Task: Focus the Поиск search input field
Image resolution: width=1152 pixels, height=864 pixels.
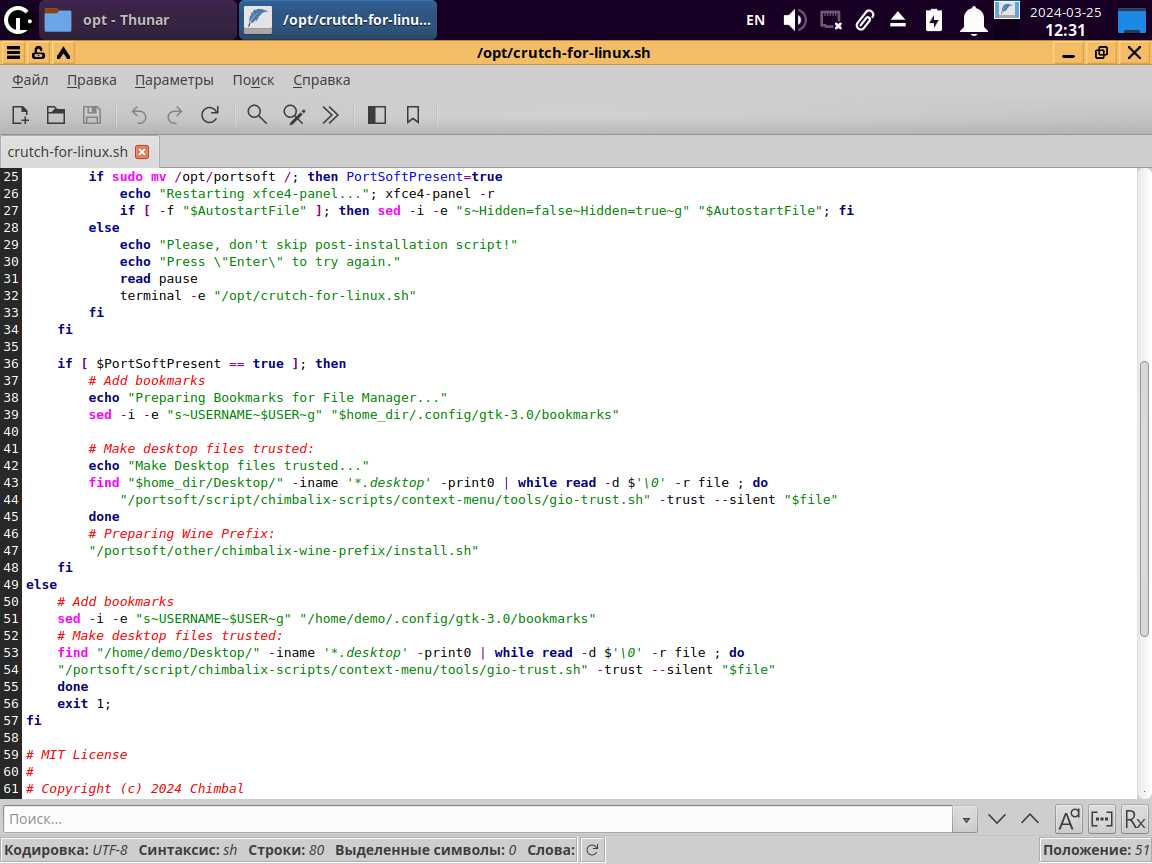Action: pyautogui.click(x=478, y=819)
